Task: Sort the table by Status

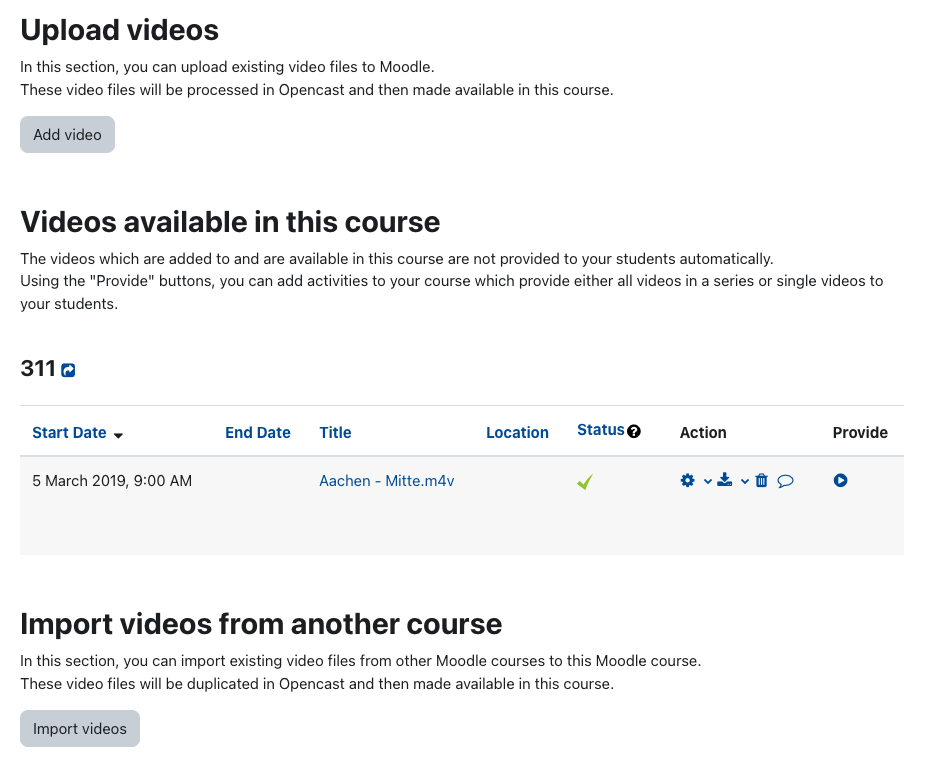Action: click(x=601, y=429)
